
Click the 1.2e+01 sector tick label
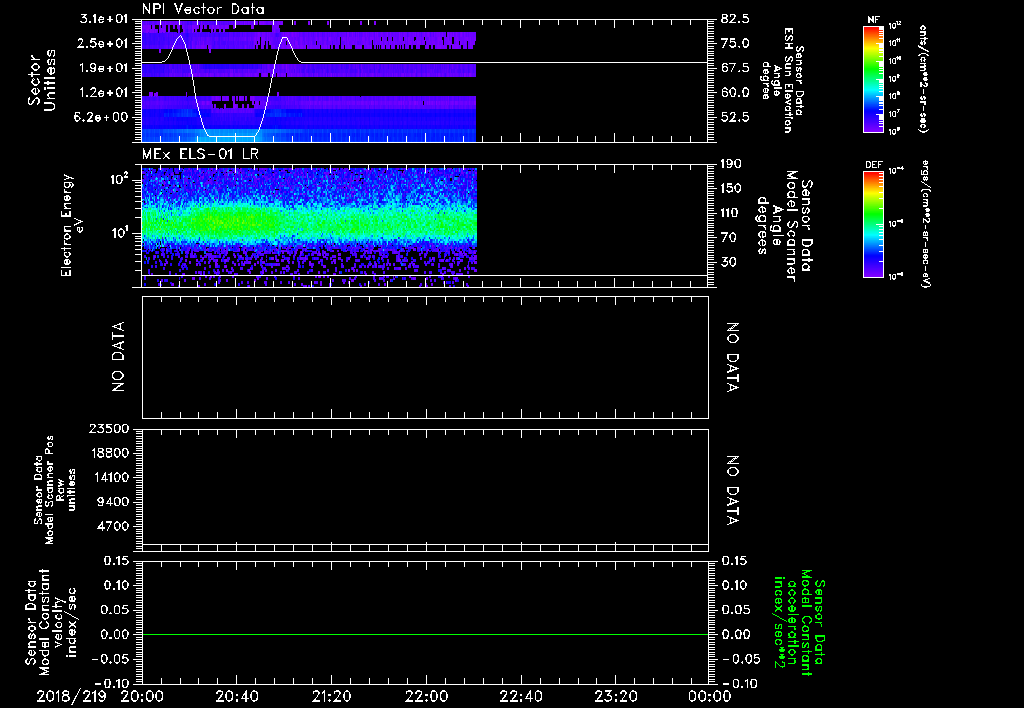(104, 93)
